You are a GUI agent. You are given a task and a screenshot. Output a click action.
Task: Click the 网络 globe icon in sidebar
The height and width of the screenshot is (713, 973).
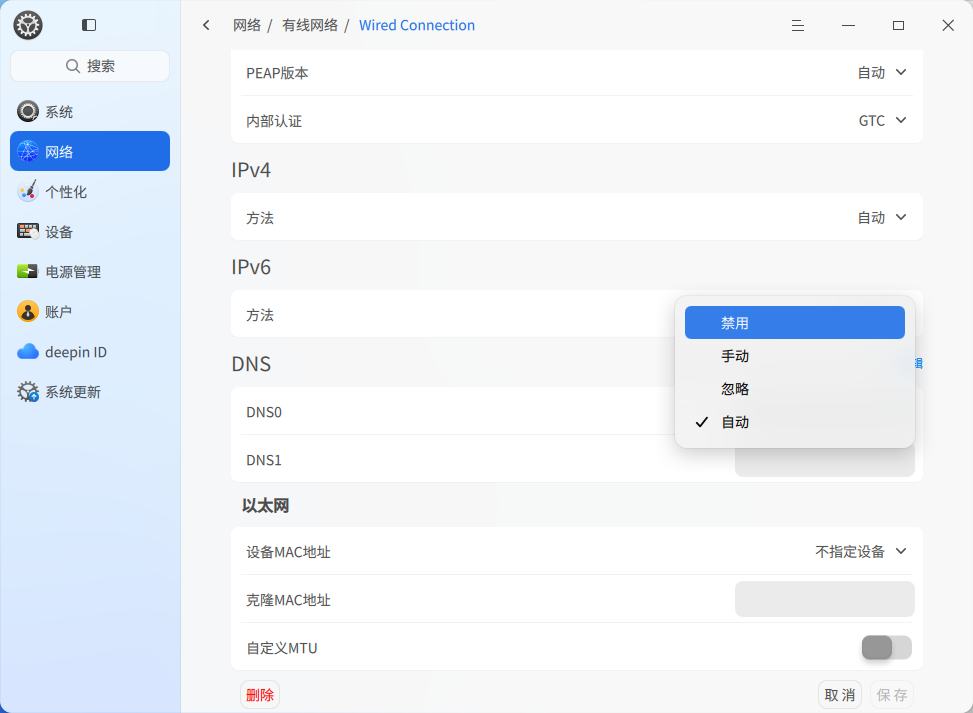28,151
